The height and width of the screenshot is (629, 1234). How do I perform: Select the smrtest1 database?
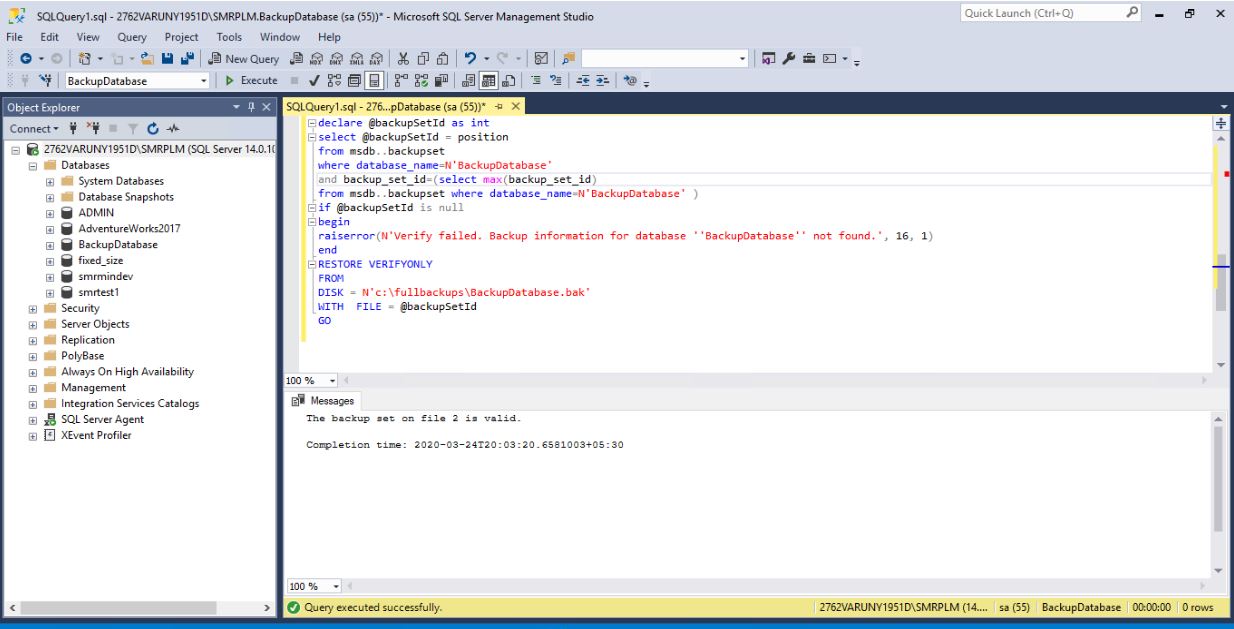(99, 292)
